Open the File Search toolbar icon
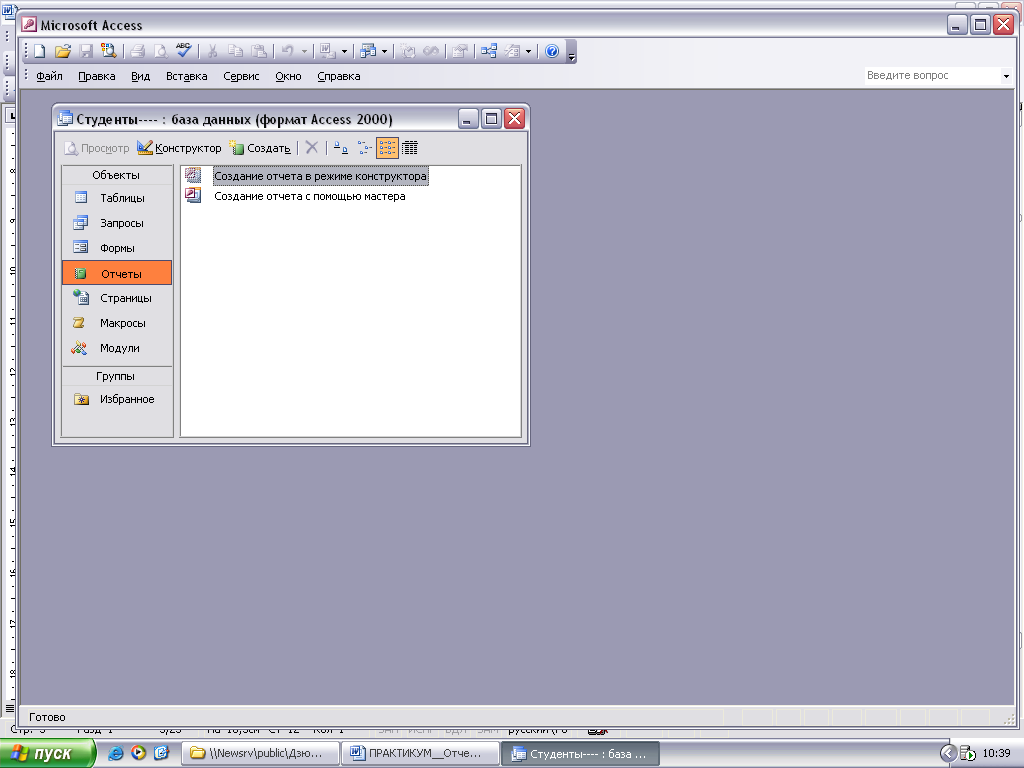The width and height of the screenshot is (1024, 768). click(108, 51)
